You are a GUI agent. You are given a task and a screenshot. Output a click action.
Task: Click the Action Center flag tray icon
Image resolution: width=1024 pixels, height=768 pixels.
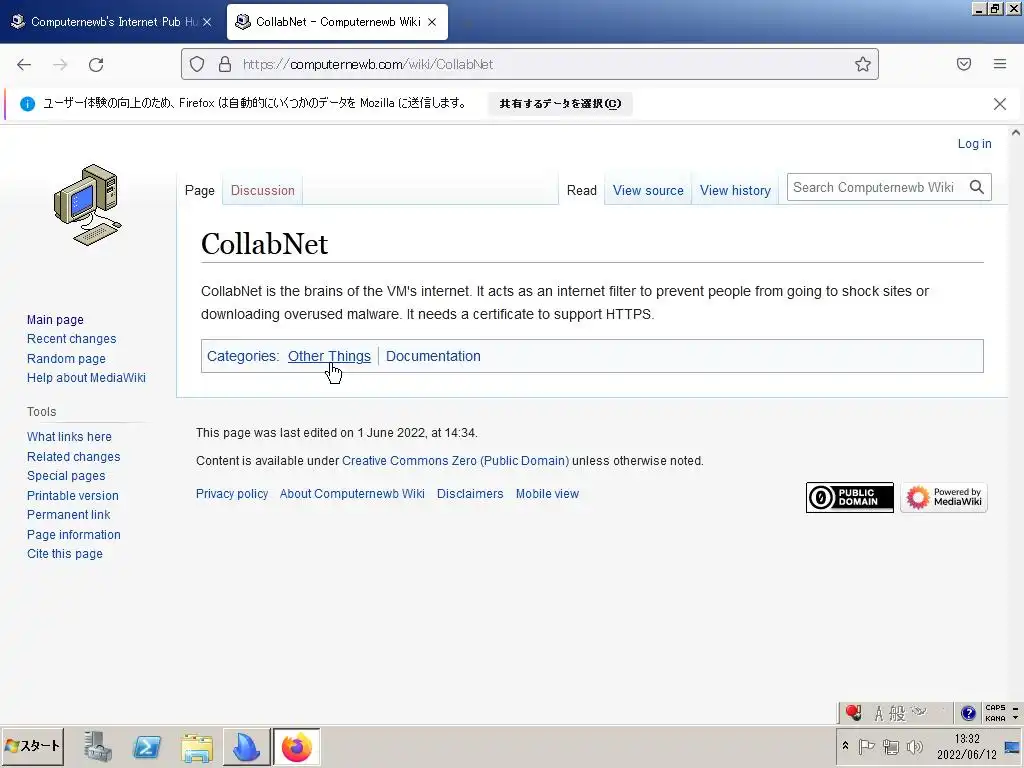(x=867, y=746)
